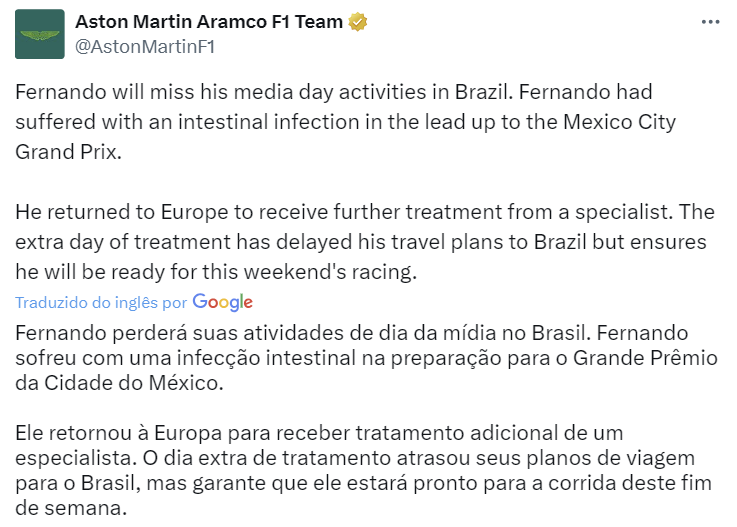Open the Aston Martin Aramco F1 Team display name
This screenshot has height=527, width=737.
pos(209,22)
